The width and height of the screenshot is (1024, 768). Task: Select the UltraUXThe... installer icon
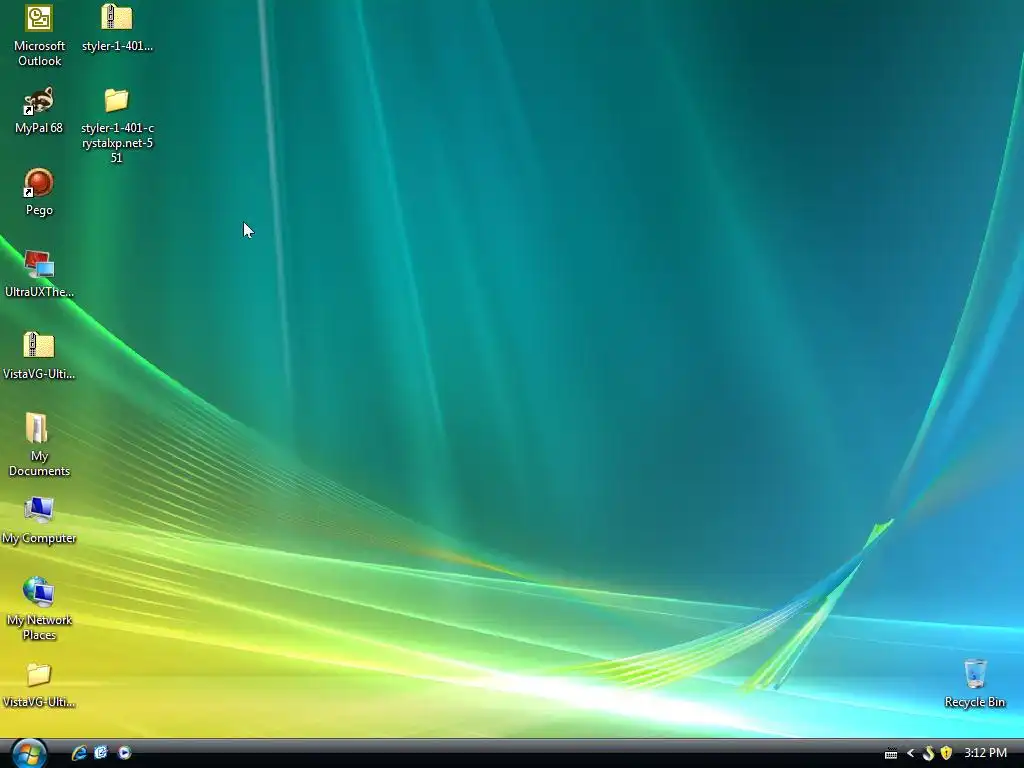click(39, 265)
